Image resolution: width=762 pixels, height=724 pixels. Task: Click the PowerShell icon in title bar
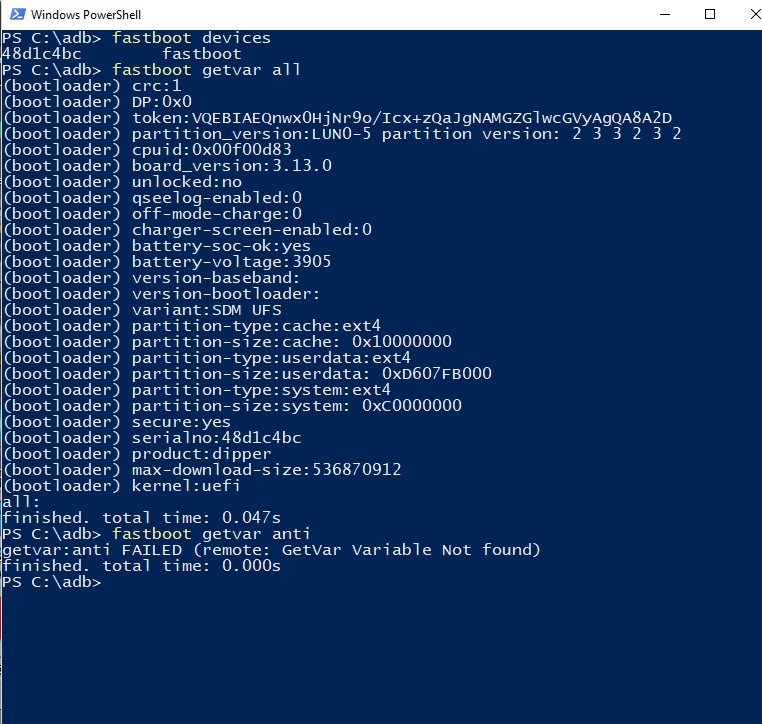pos(15,15)
